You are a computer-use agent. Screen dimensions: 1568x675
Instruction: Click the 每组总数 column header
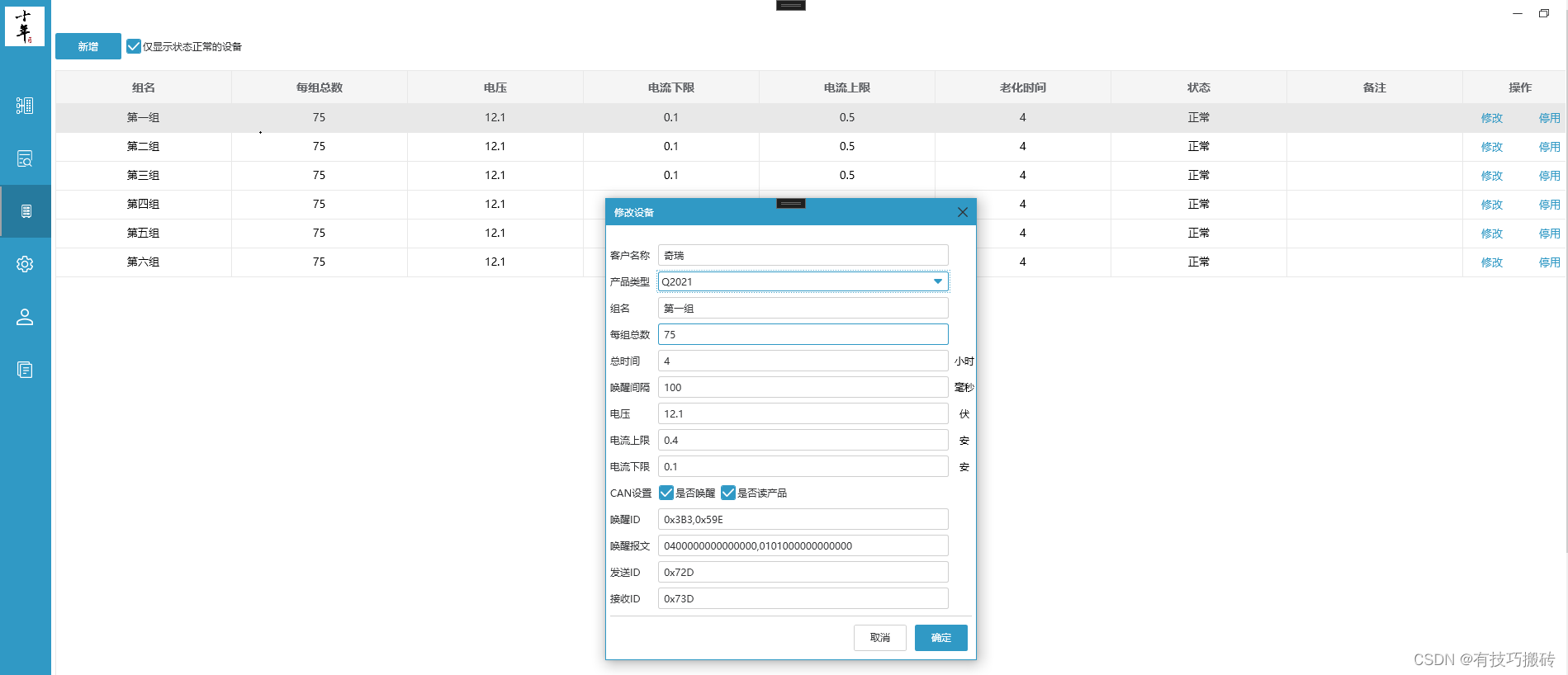click(x=320, y=87)
